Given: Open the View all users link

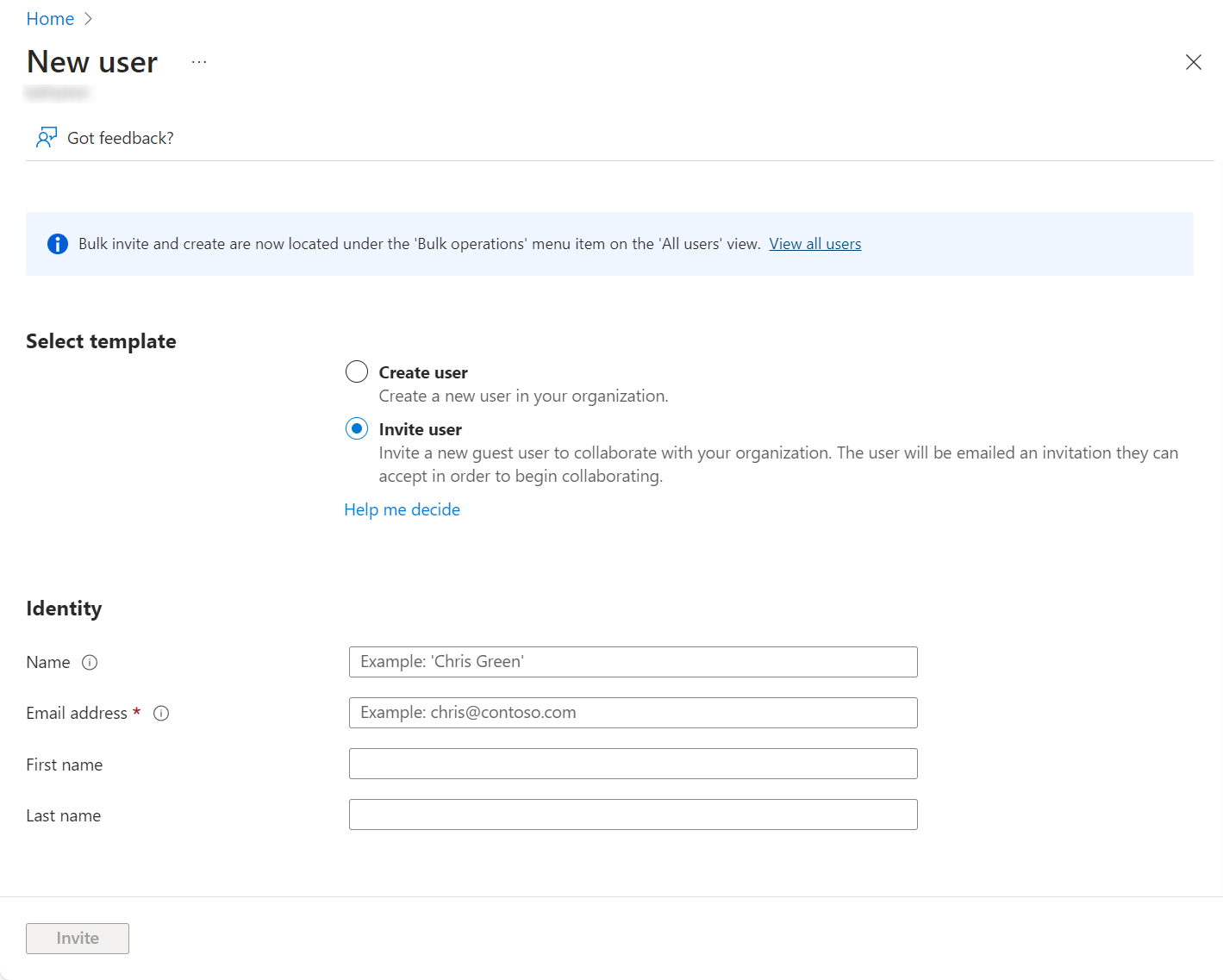Looking at the screenshot, I should point(814,244).
